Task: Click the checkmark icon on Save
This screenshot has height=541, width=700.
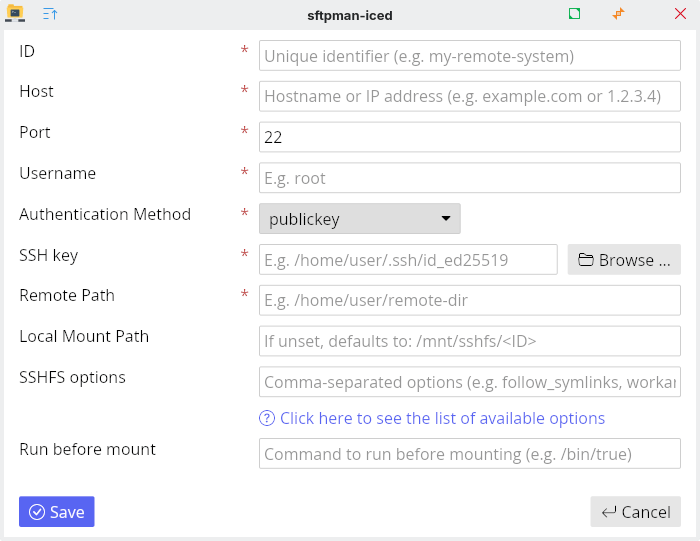Action: point(37,512)
